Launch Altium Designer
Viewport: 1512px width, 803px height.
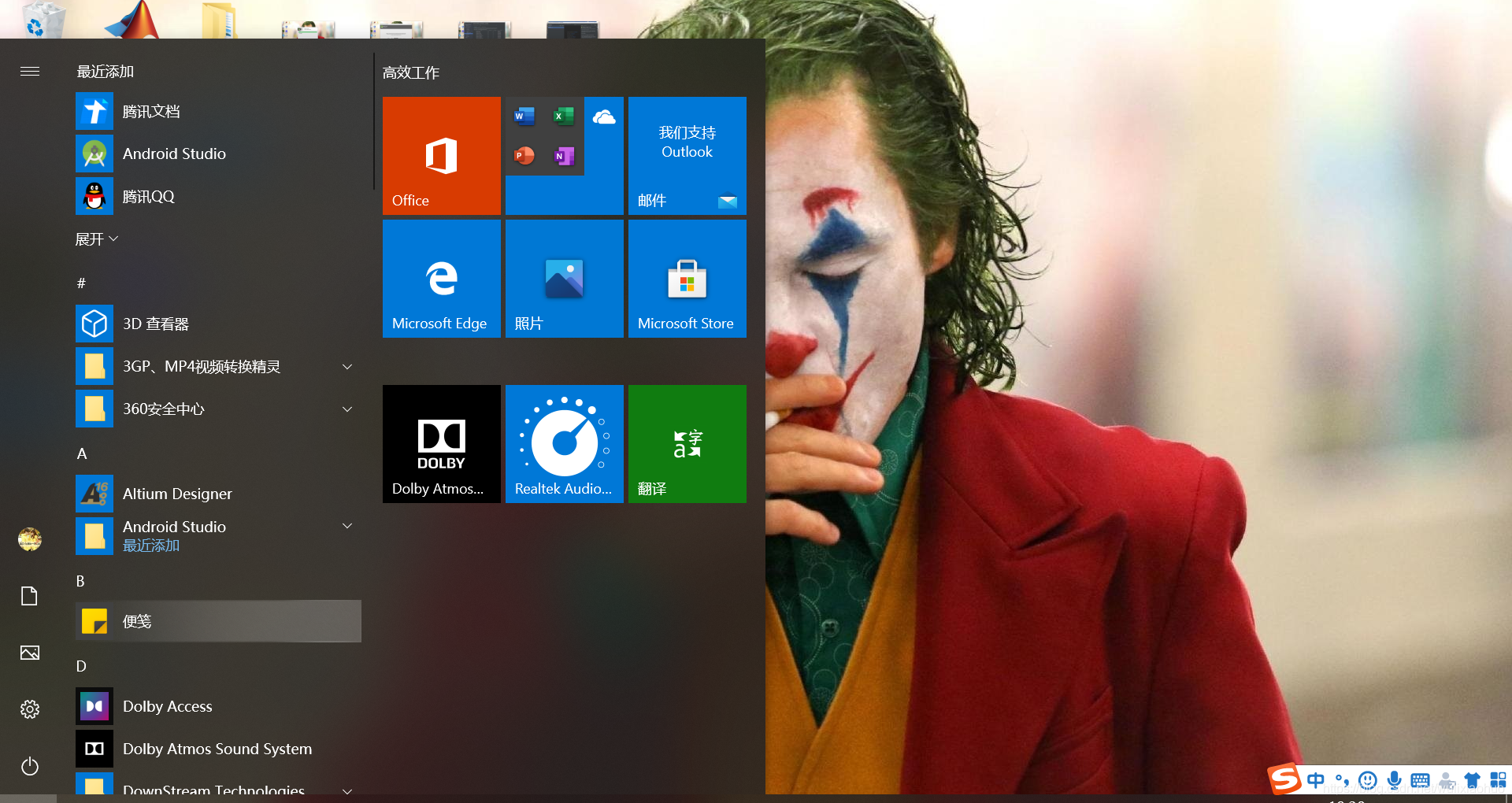click(218, 494)
